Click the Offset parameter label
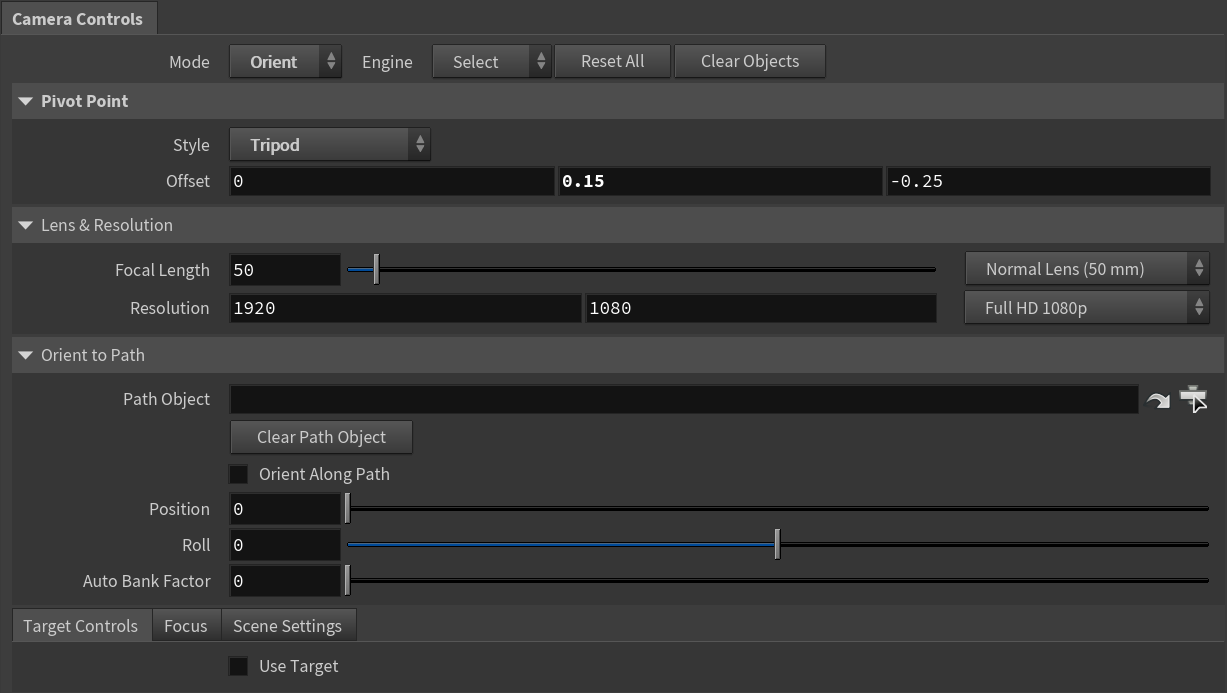 [188, 181]
